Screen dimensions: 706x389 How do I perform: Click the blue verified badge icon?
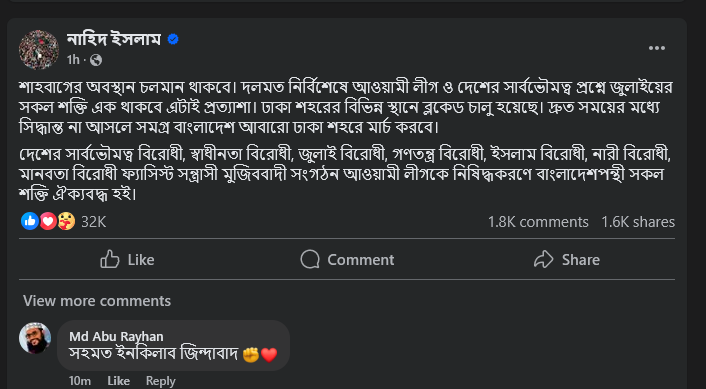(x=173, y=40)
